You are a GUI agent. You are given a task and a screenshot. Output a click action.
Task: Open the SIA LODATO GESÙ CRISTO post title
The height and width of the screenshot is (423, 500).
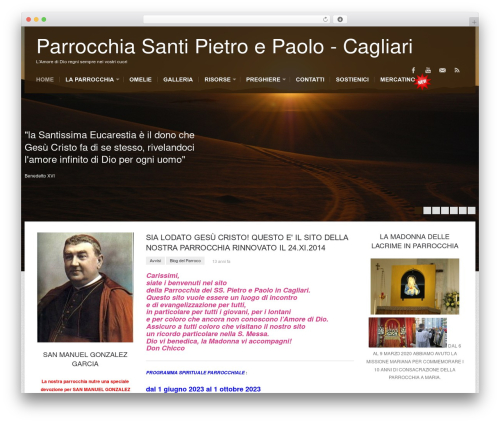click(x=247, y=242)
